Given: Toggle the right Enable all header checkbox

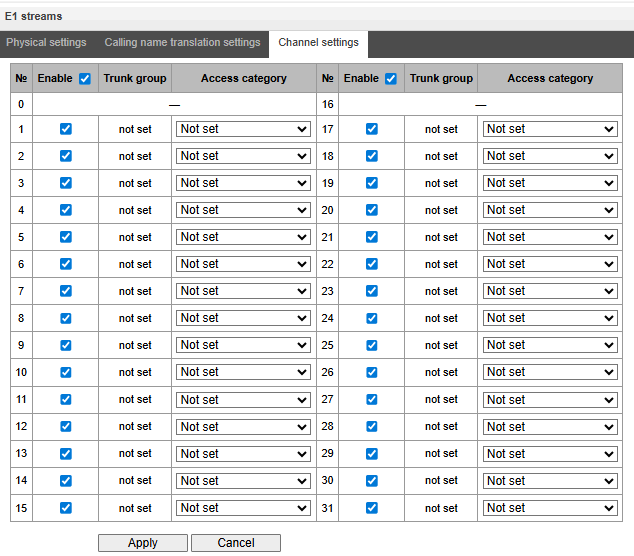Looking at the screenshot, I should pos(391,79).
